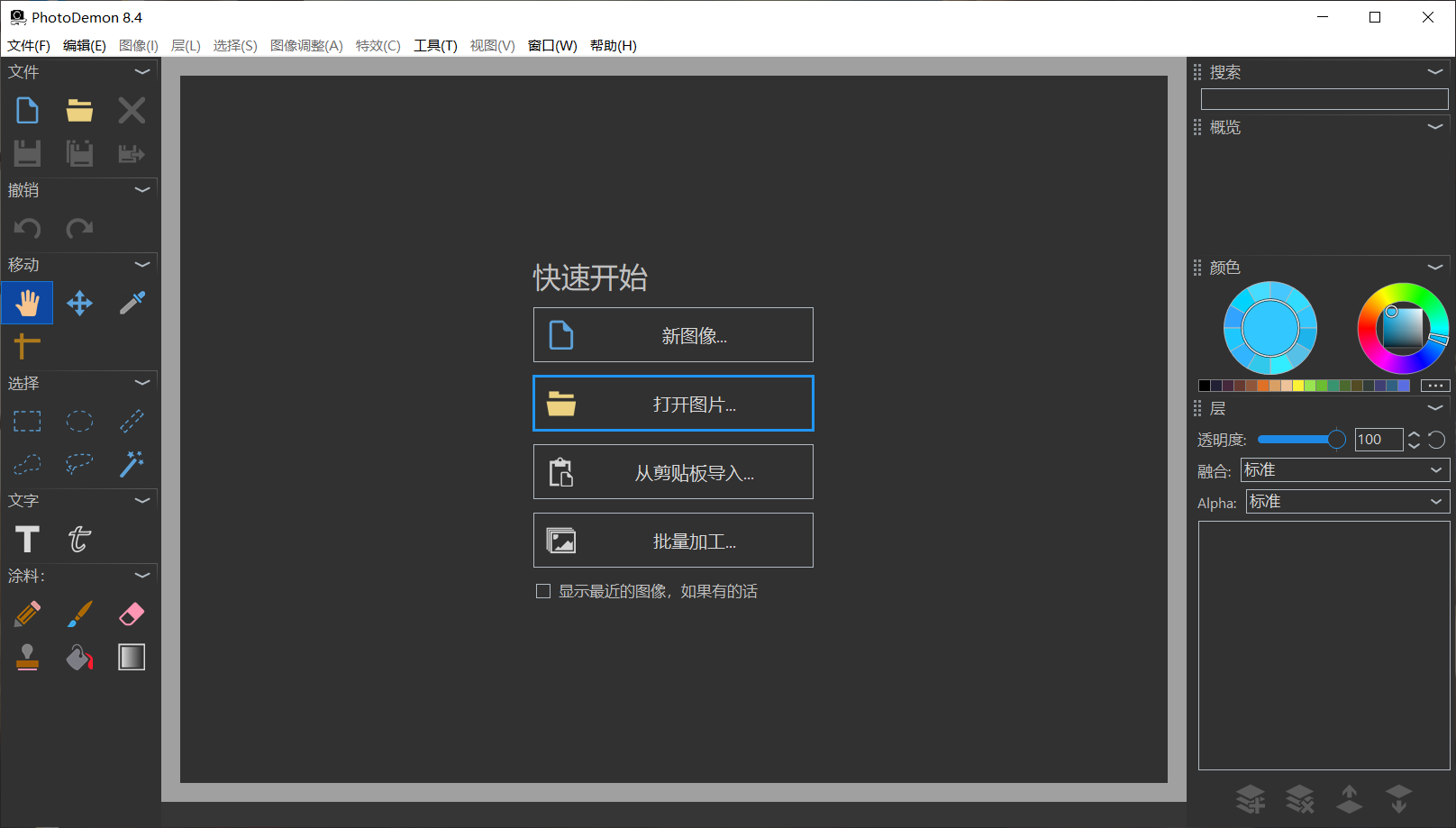Collapse the 颜色 panel

1435,267
